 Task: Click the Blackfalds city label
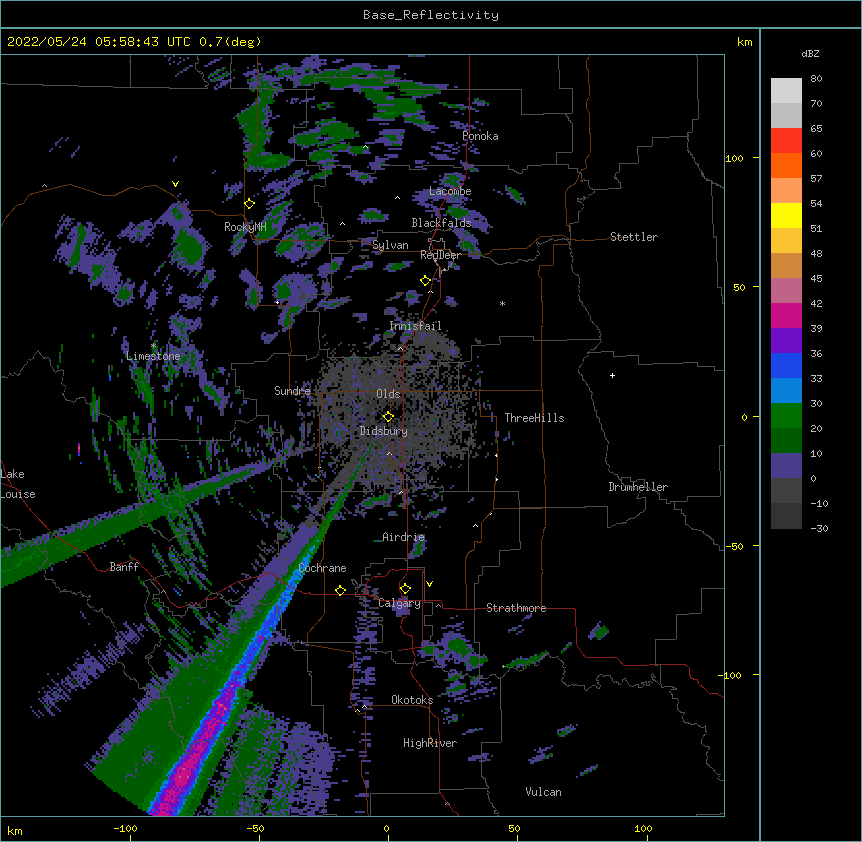(x=441, y=223)
